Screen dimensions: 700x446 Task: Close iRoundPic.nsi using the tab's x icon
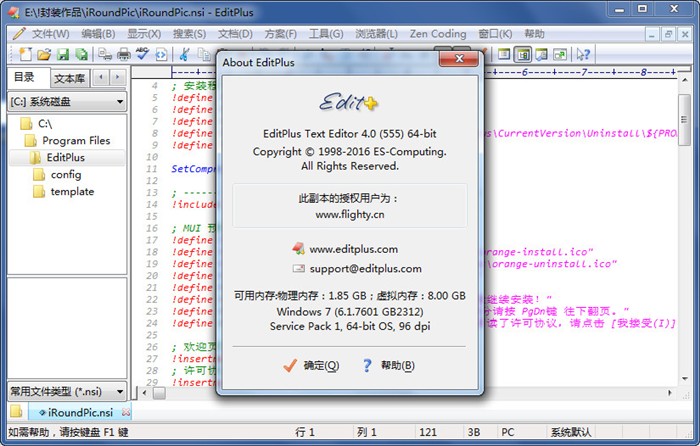(x=126, y=412)
